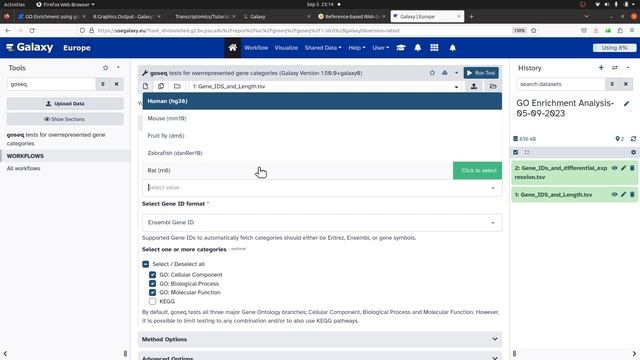640x360 pixels.
Task: Open the grid apps icon in masthead
Action: point(434,48)
